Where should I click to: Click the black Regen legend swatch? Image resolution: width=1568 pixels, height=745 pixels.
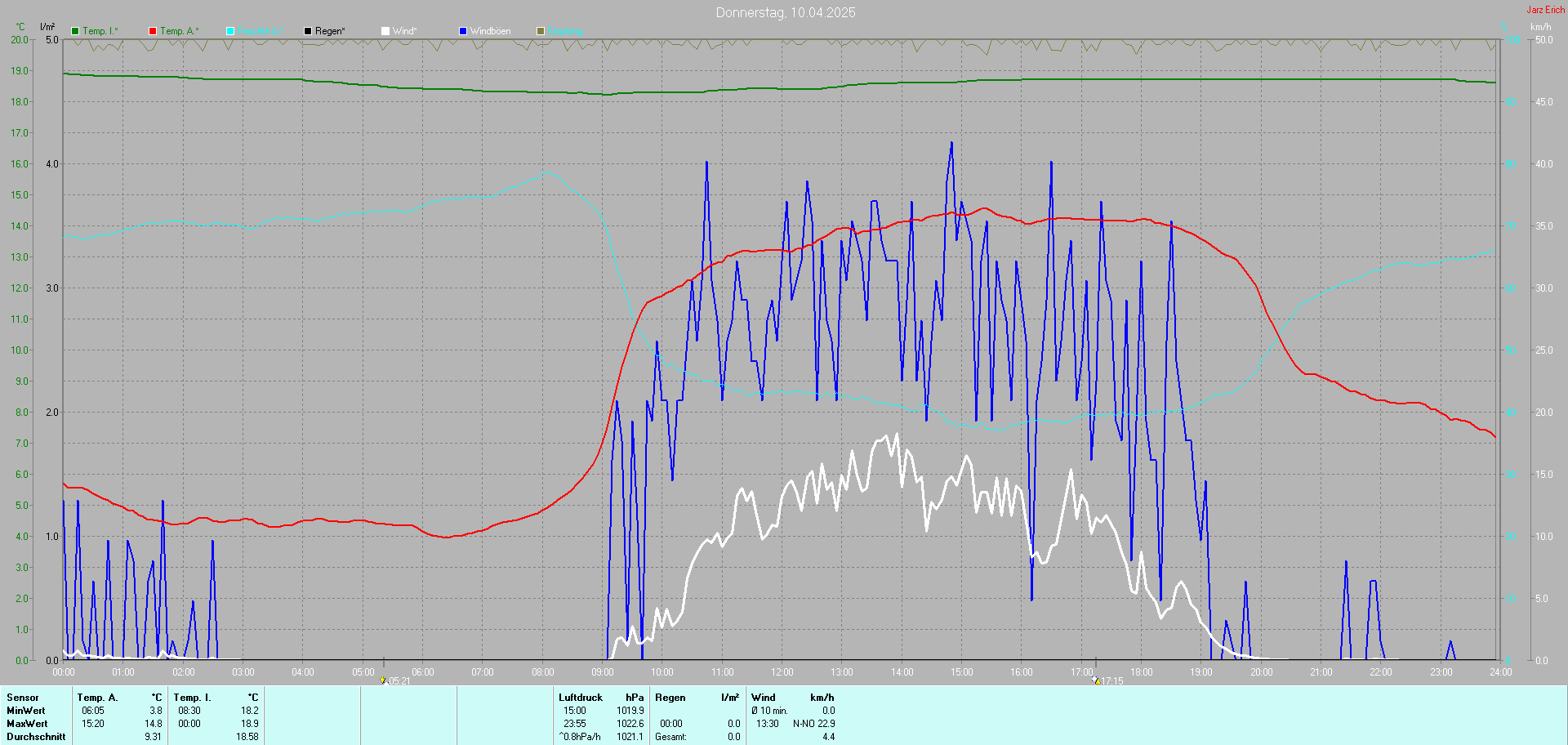point(308,31)
